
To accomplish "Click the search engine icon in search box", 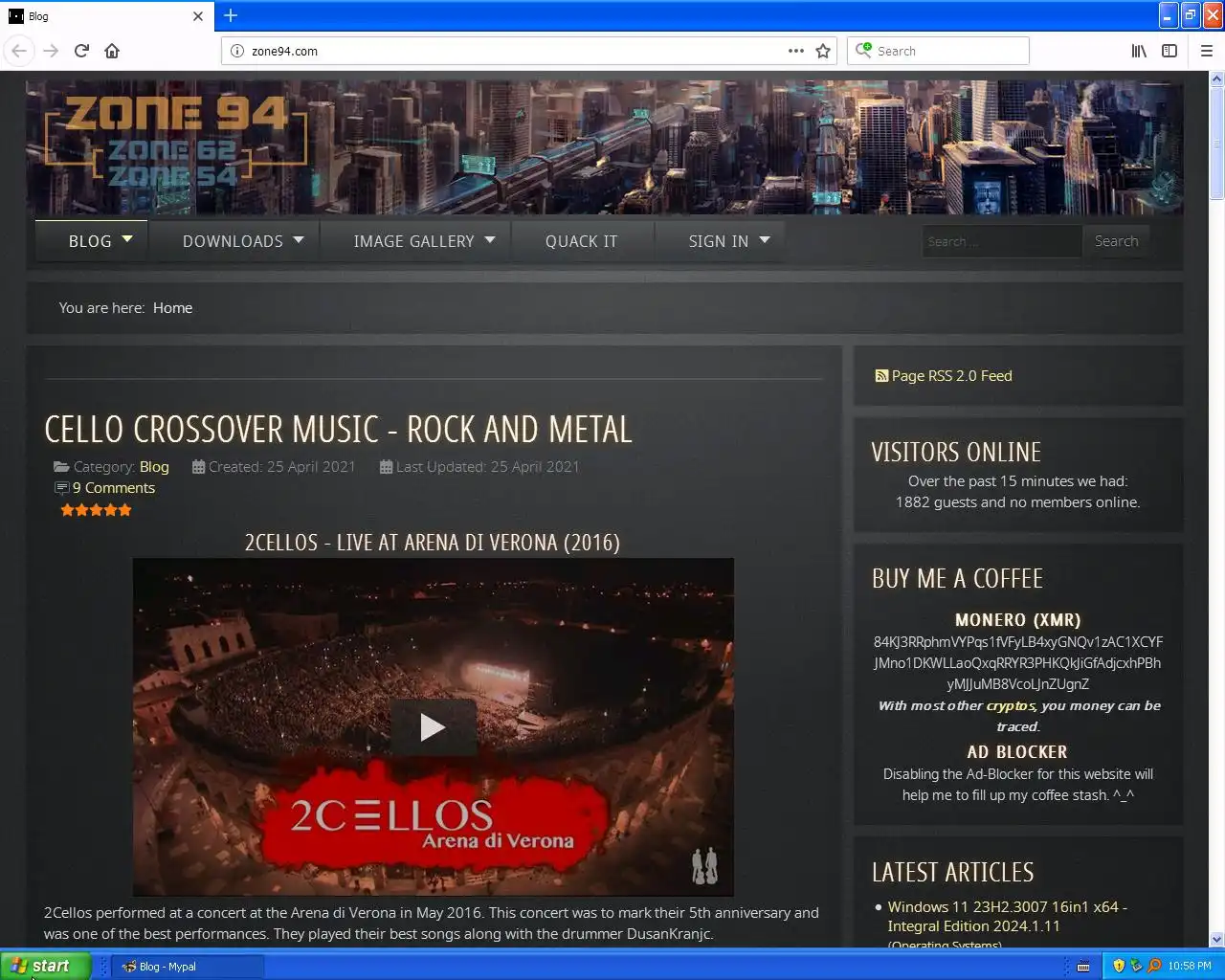I will 863,50.
